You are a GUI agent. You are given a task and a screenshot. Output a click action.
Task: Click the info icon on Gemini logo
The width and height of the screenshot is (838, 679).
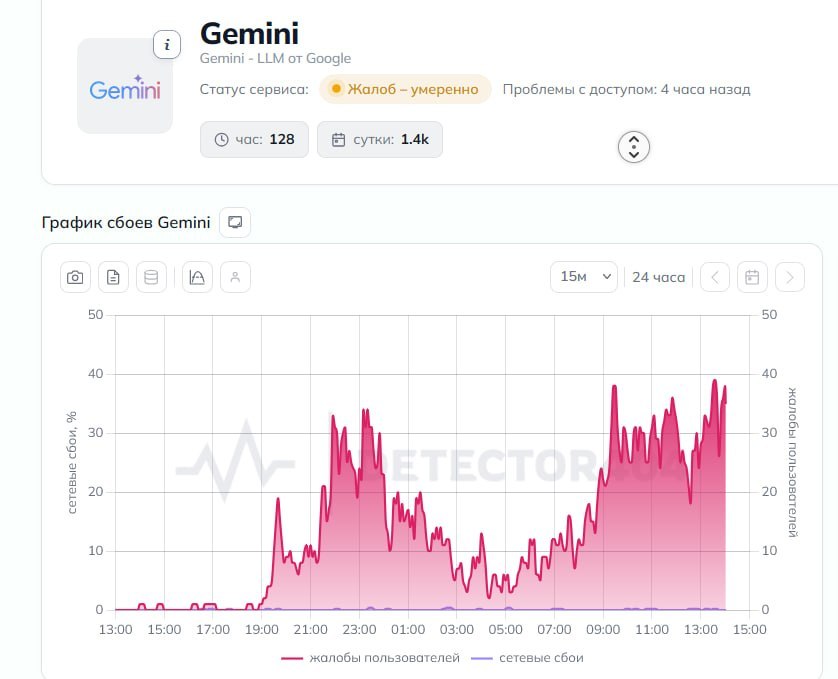167,44
